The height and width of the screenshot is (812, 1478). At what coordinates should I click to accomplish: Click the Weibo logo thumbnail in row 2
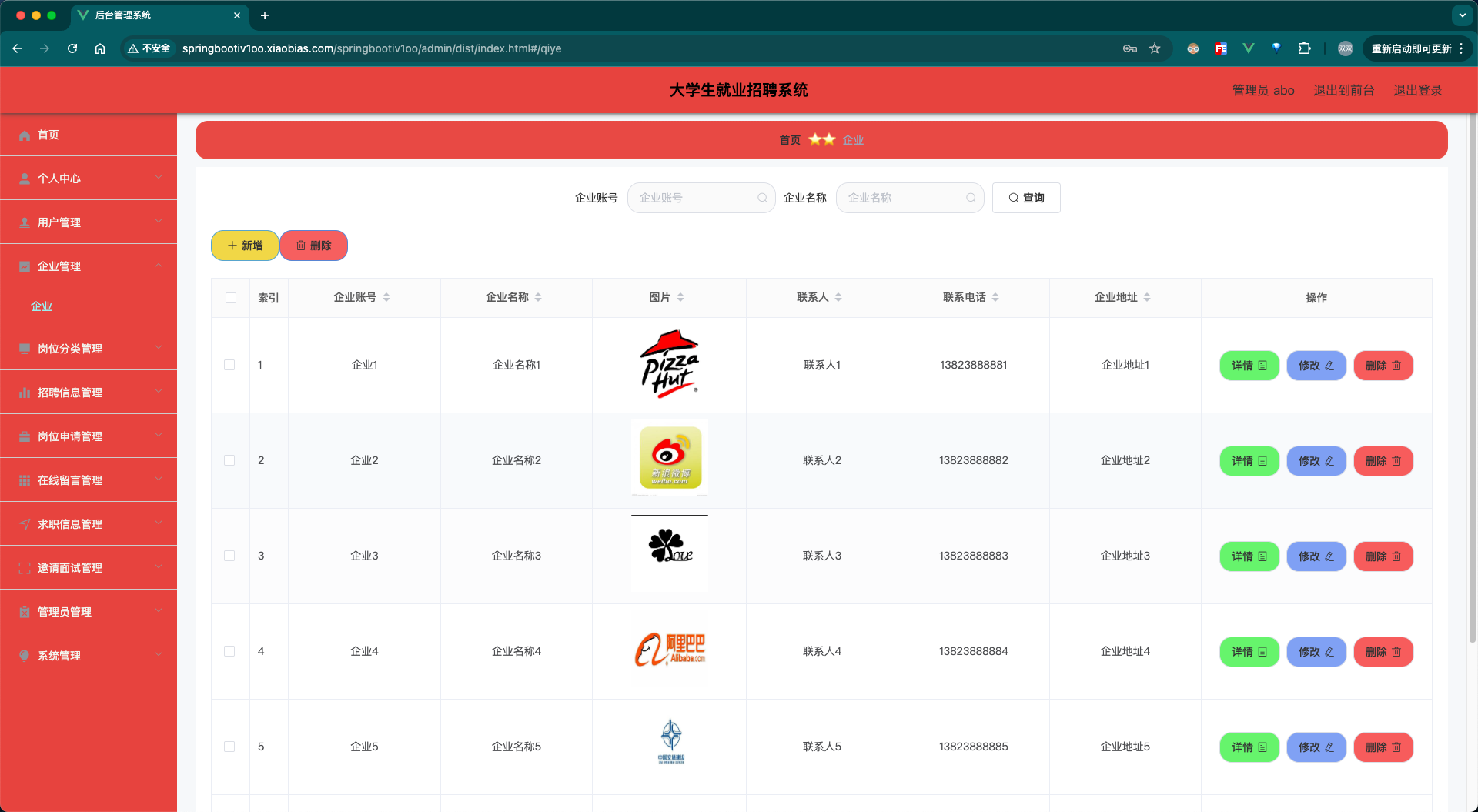[x=670, y=458]
